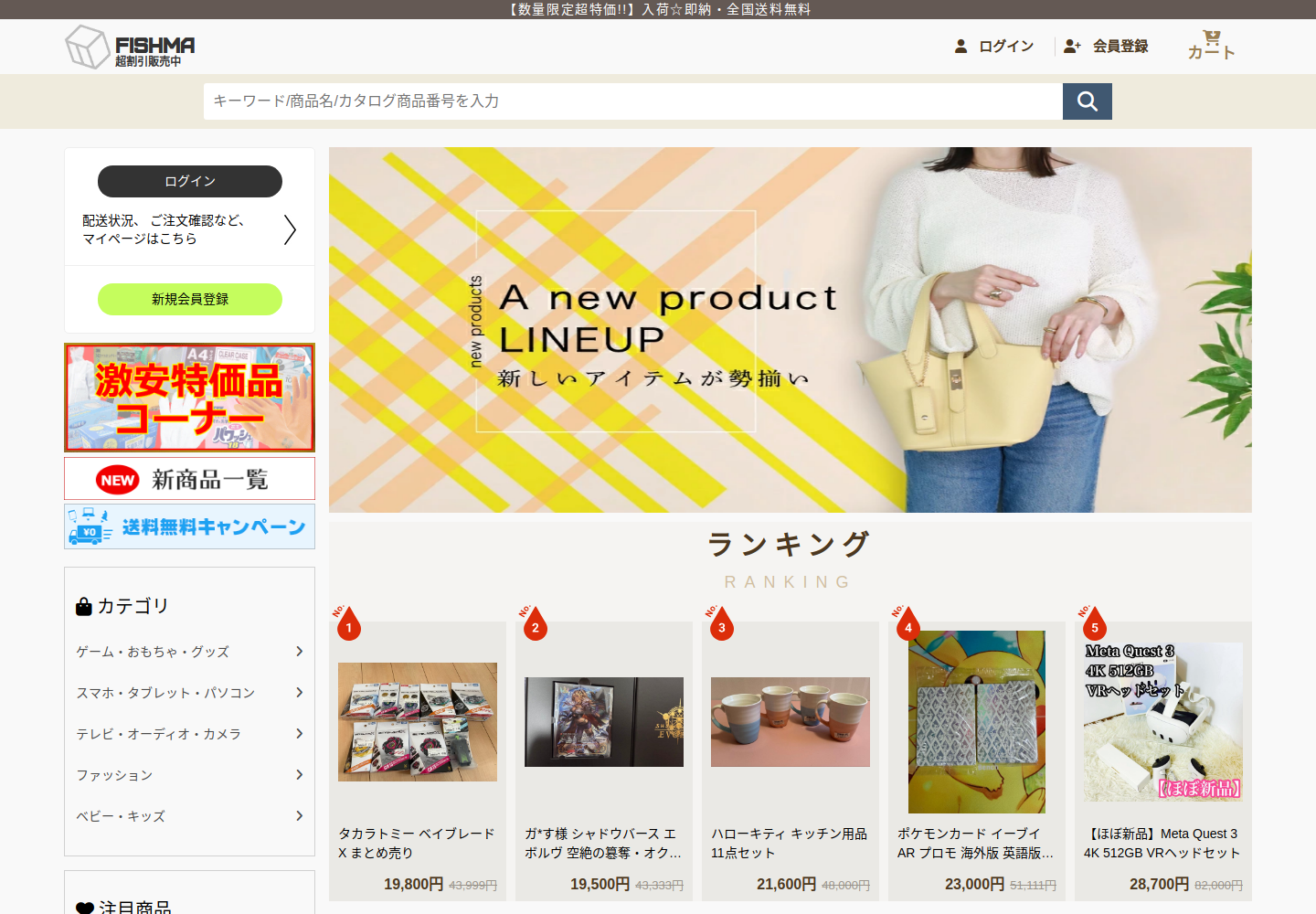This screenshot has width=1316, height=914.
Task: Open the ハローキティ mugs product thumbnail
Action: pos(791,722)
